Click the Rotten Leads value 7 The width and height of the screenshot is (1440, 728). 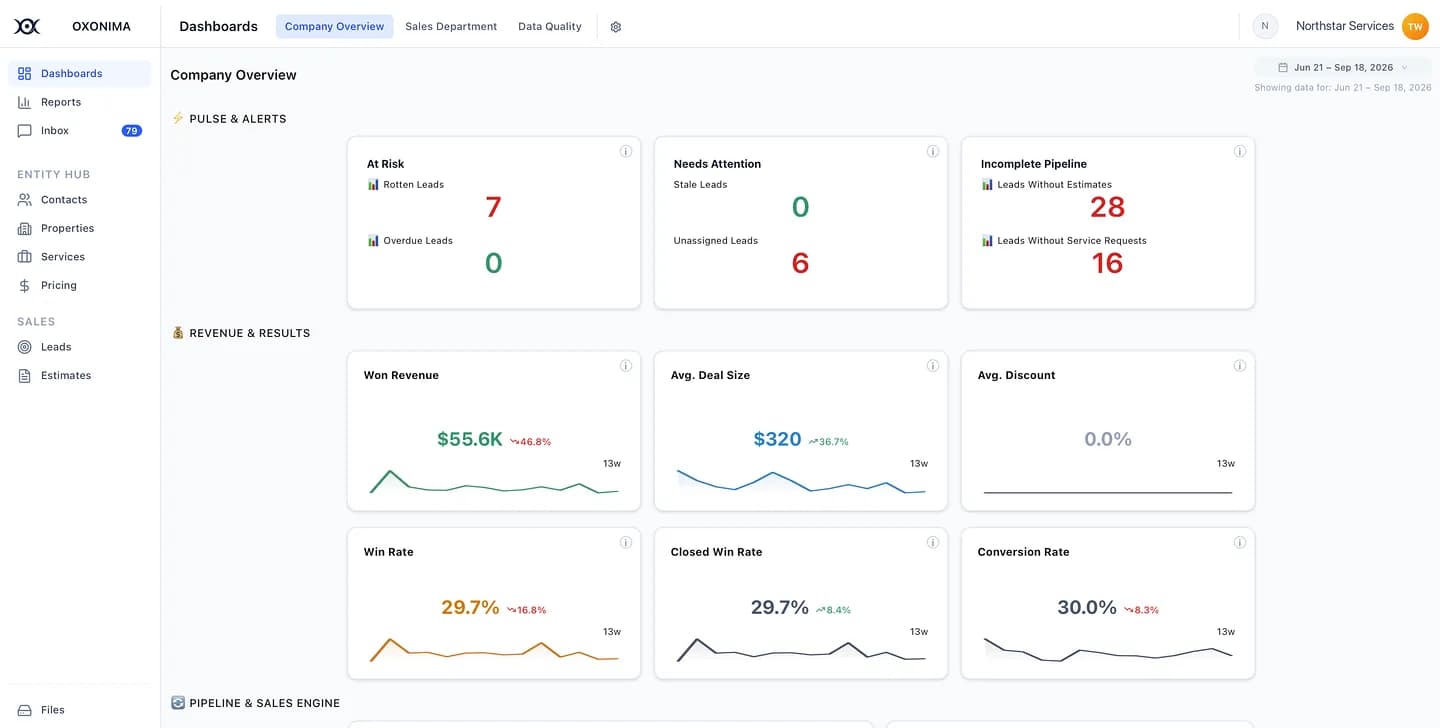click(493, 207)
